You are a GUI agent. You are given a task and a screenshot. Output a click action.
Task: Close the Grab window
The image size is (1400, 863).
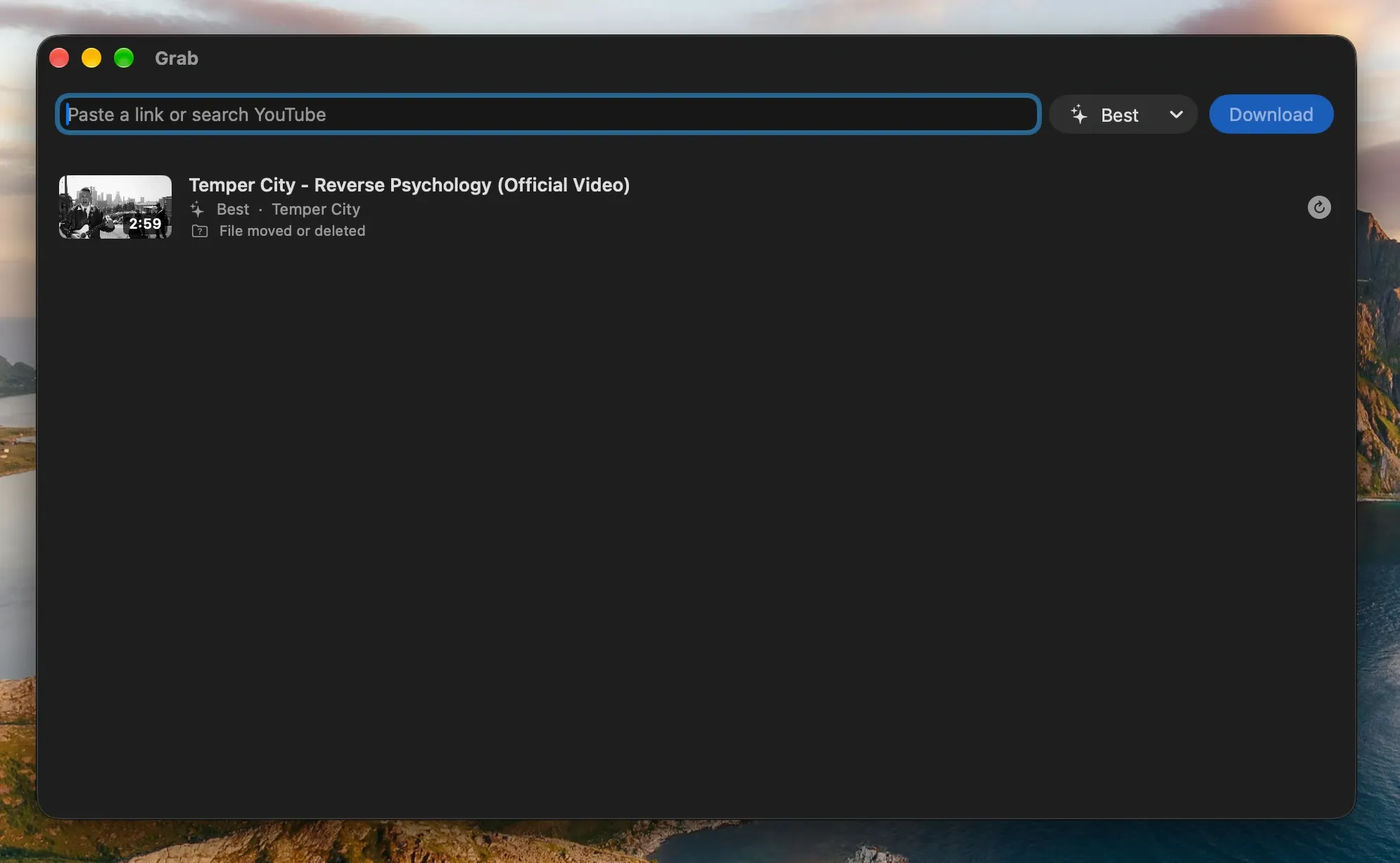pos(59,58)
